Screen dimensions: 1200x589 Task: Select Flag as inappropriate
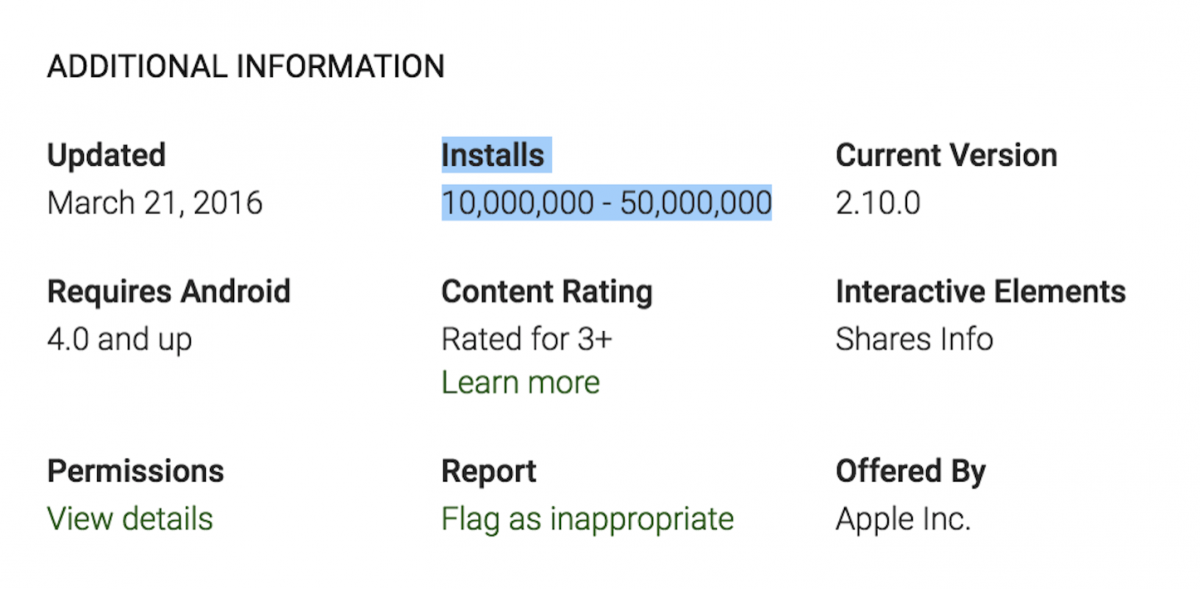[587, 518]
